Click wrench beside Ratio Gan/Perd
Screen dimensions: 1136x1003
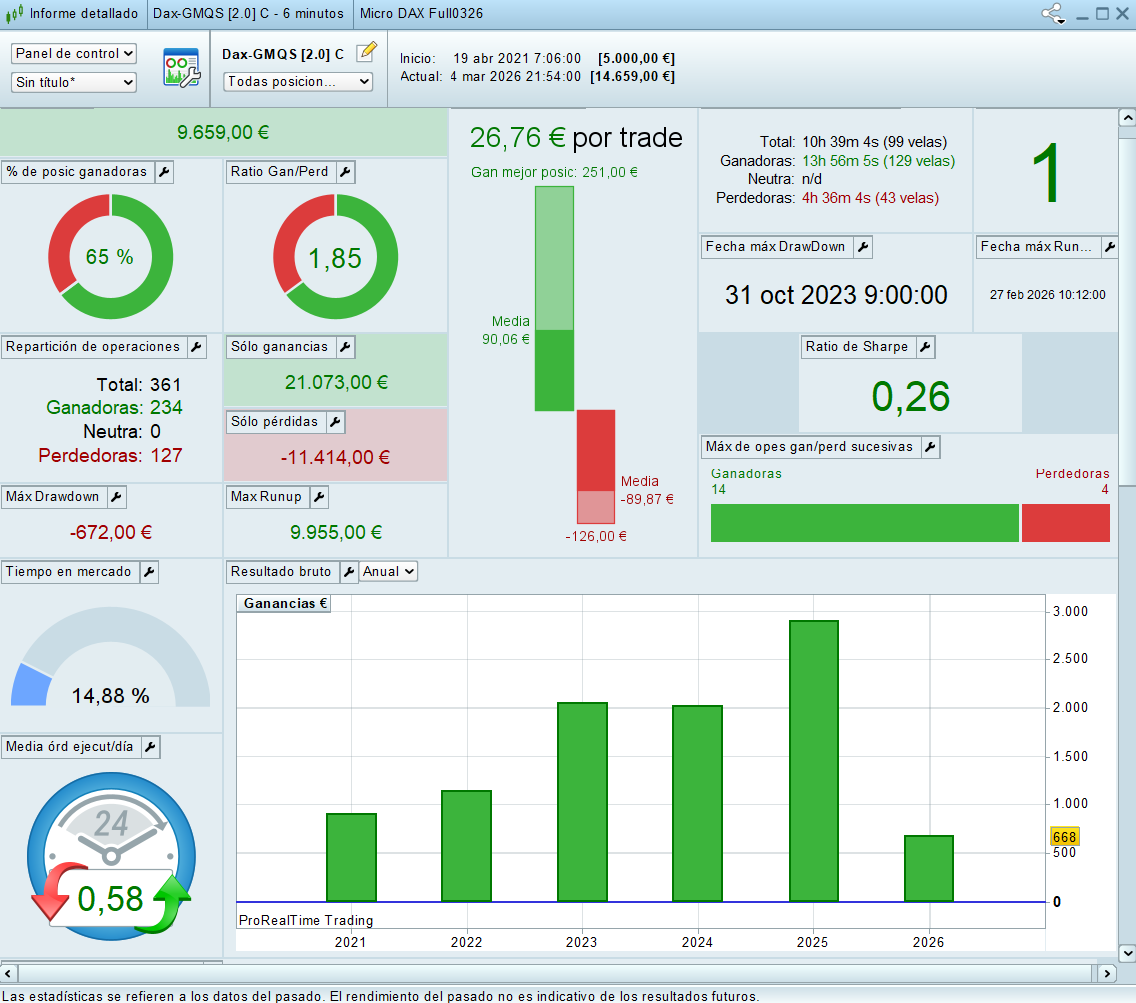tap(344, 172)
